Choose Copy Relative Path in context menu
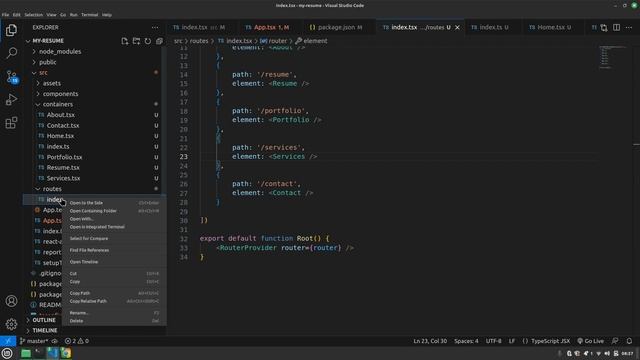 pos(114,301)
